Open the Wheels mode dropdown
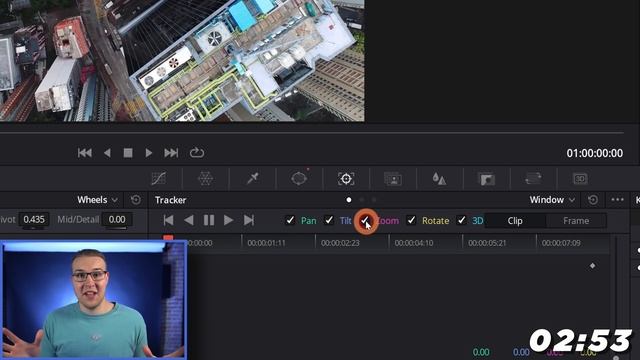Screen dimensions: 640x360 click(98, 200)
